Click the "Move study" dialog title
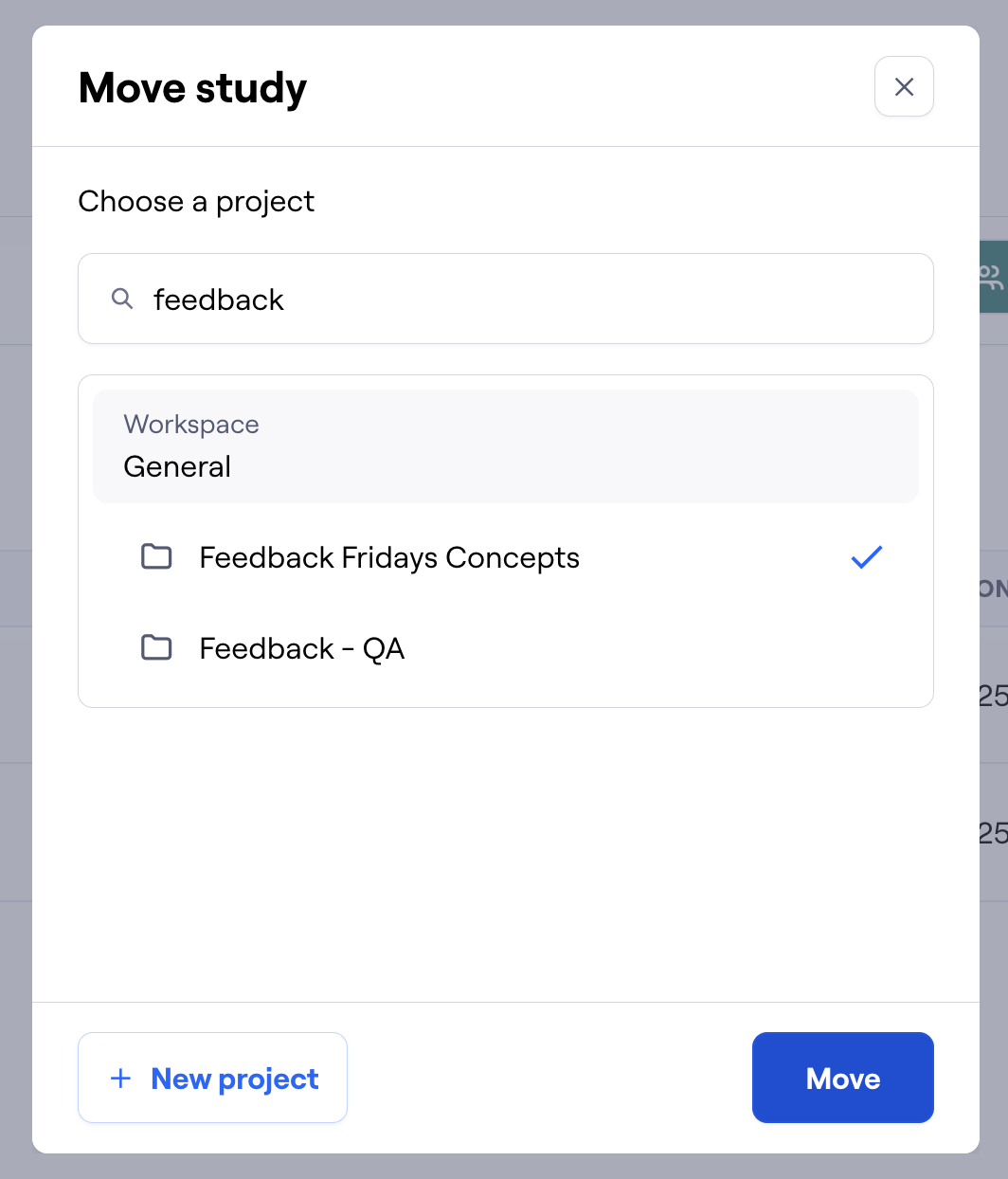 point(193,88)
